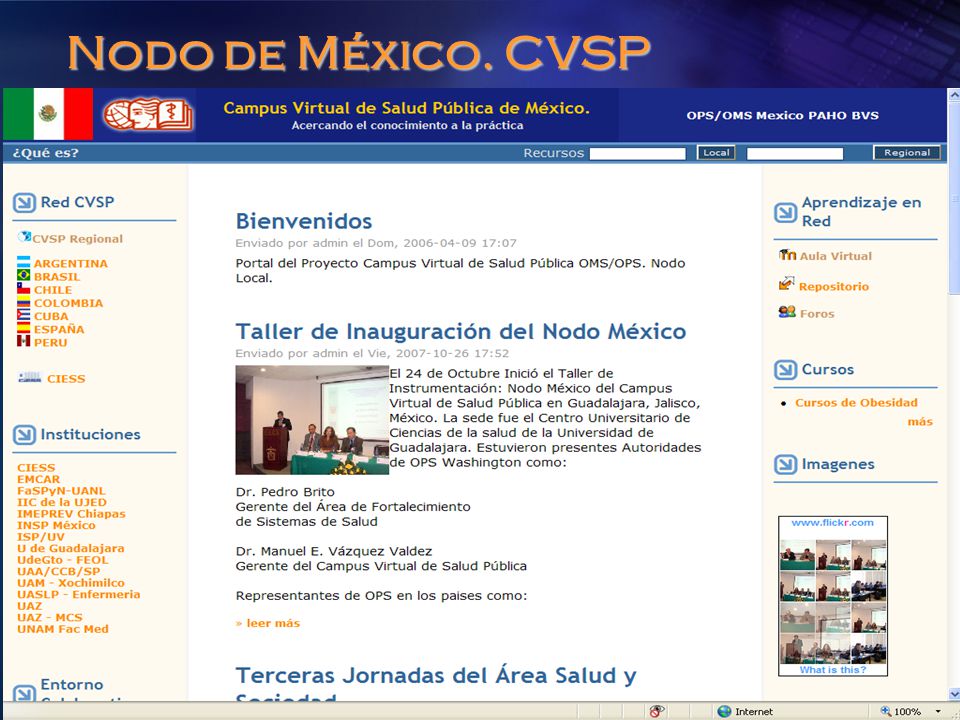Click the What is this? link
960x720 pixels.
click(833, 670)
